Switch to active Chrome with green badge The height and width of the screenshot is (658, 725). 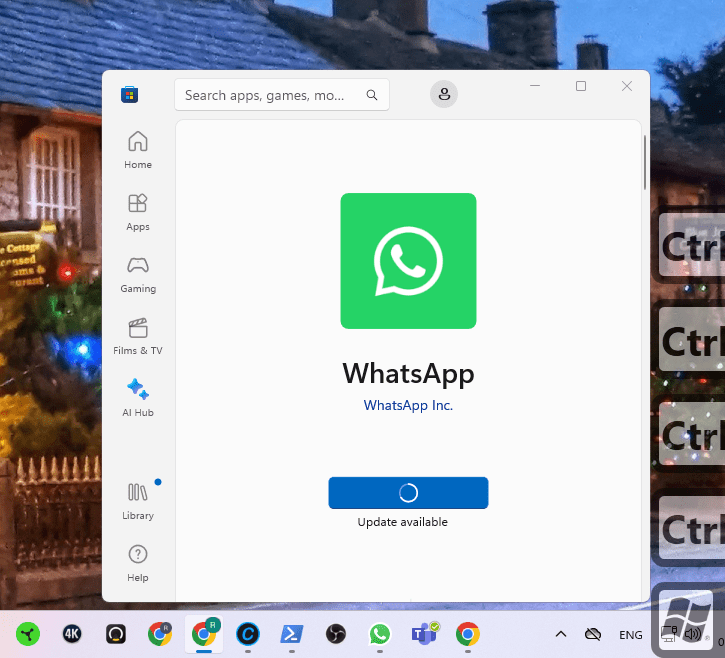(204, 634)
